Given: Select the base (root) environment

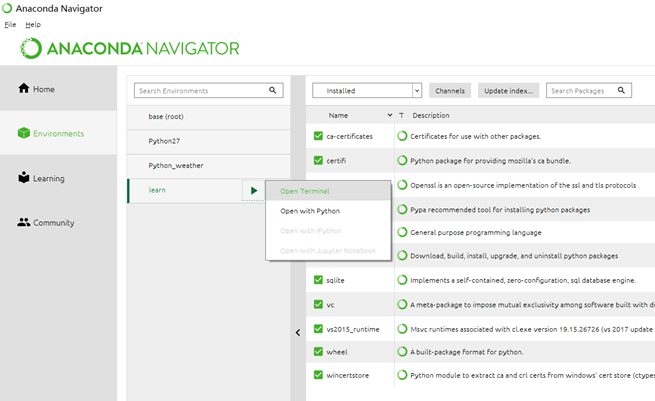Looking at the screenshot, I should (x=208, y=117).
